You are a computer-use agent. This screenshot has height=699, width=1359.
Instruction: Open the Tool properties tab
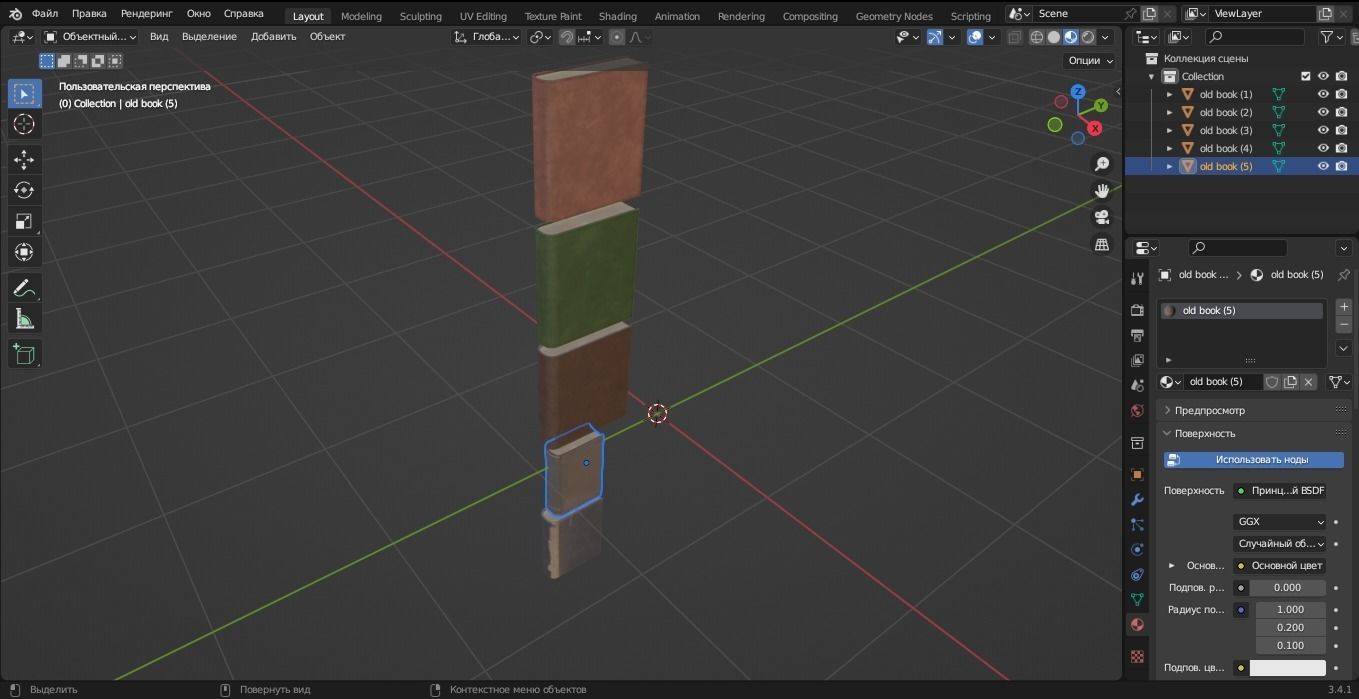point(1137,279)
